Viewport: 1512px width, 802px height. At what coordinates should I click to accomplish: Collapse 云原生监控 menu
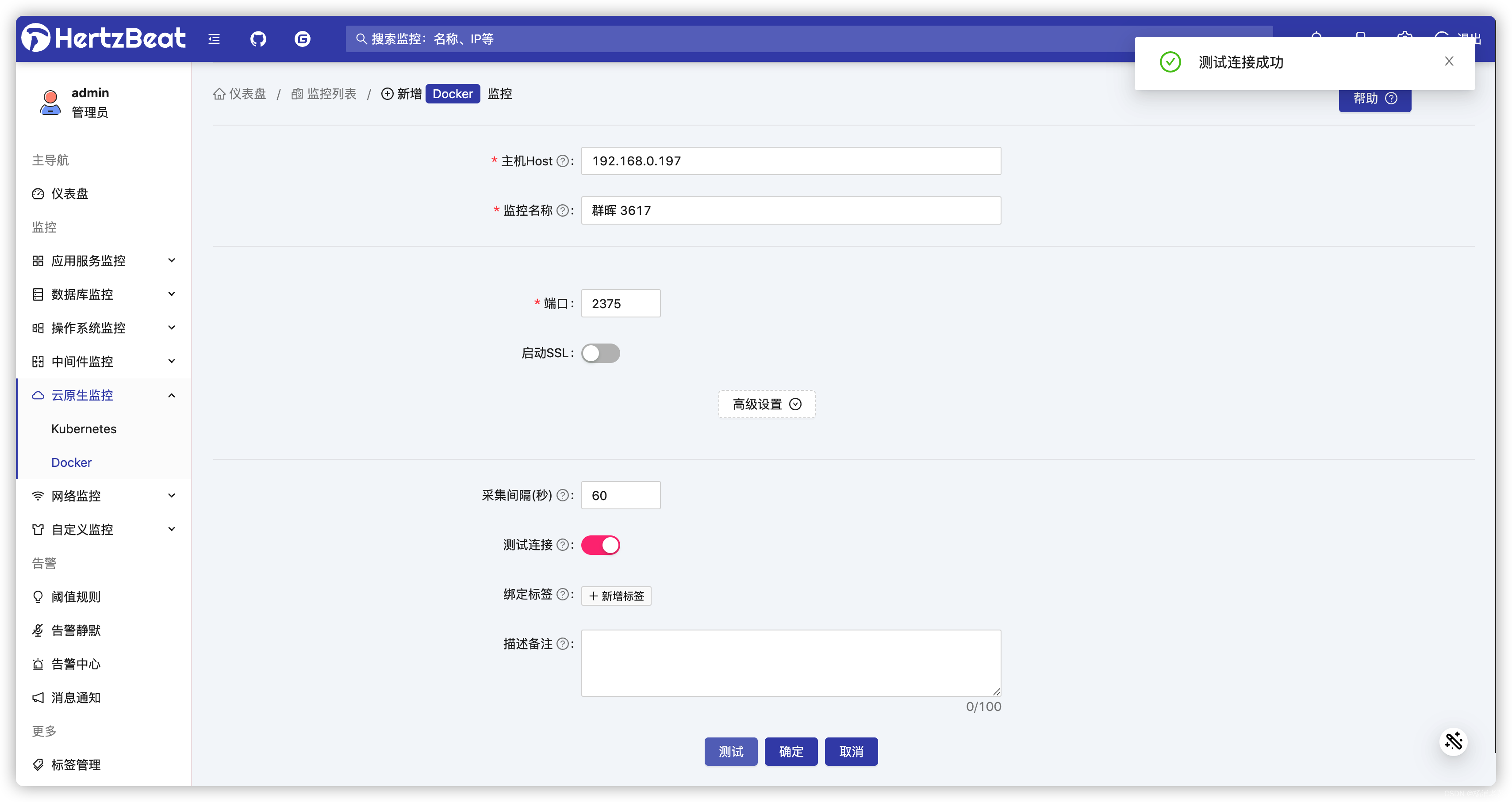(103, 395)
